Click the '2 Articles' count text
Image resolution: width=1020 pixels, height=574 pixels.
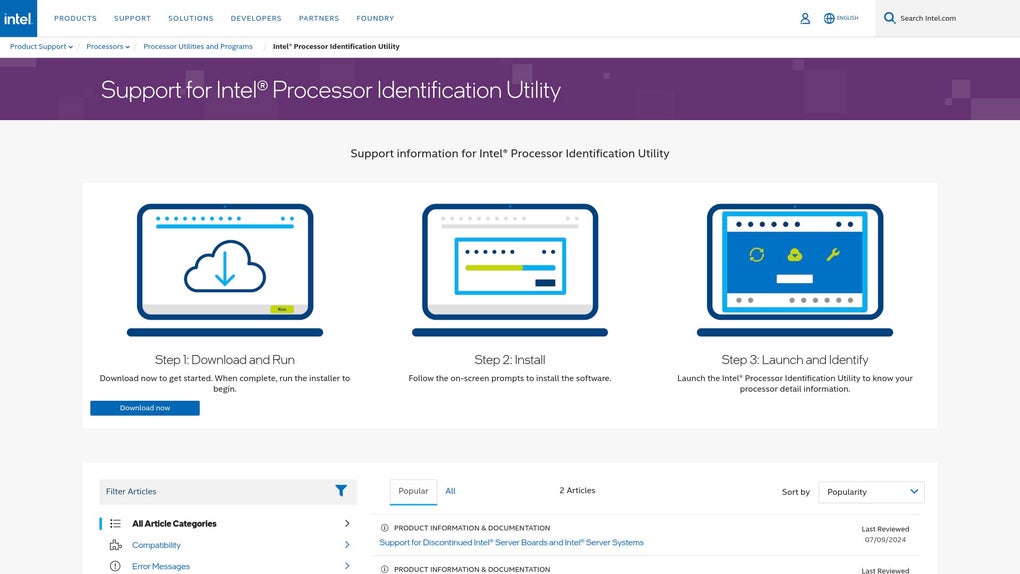tap(577, 490)
